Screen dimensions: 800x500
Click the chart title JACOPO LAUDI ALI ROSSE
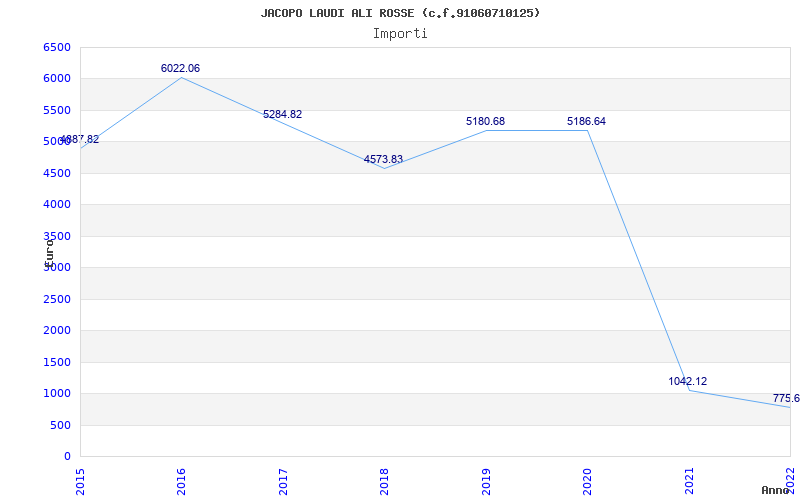400,13
